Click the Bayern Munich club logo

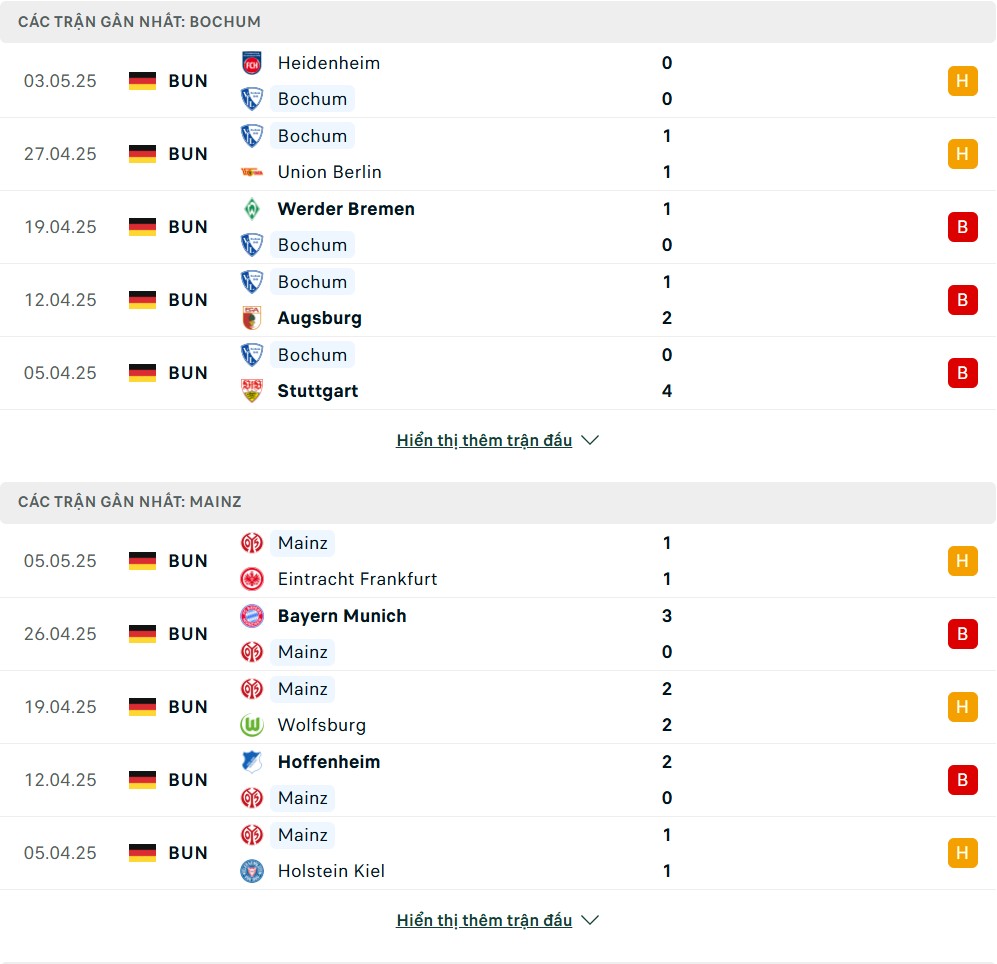pyautogui.click(x=252, y=616)
